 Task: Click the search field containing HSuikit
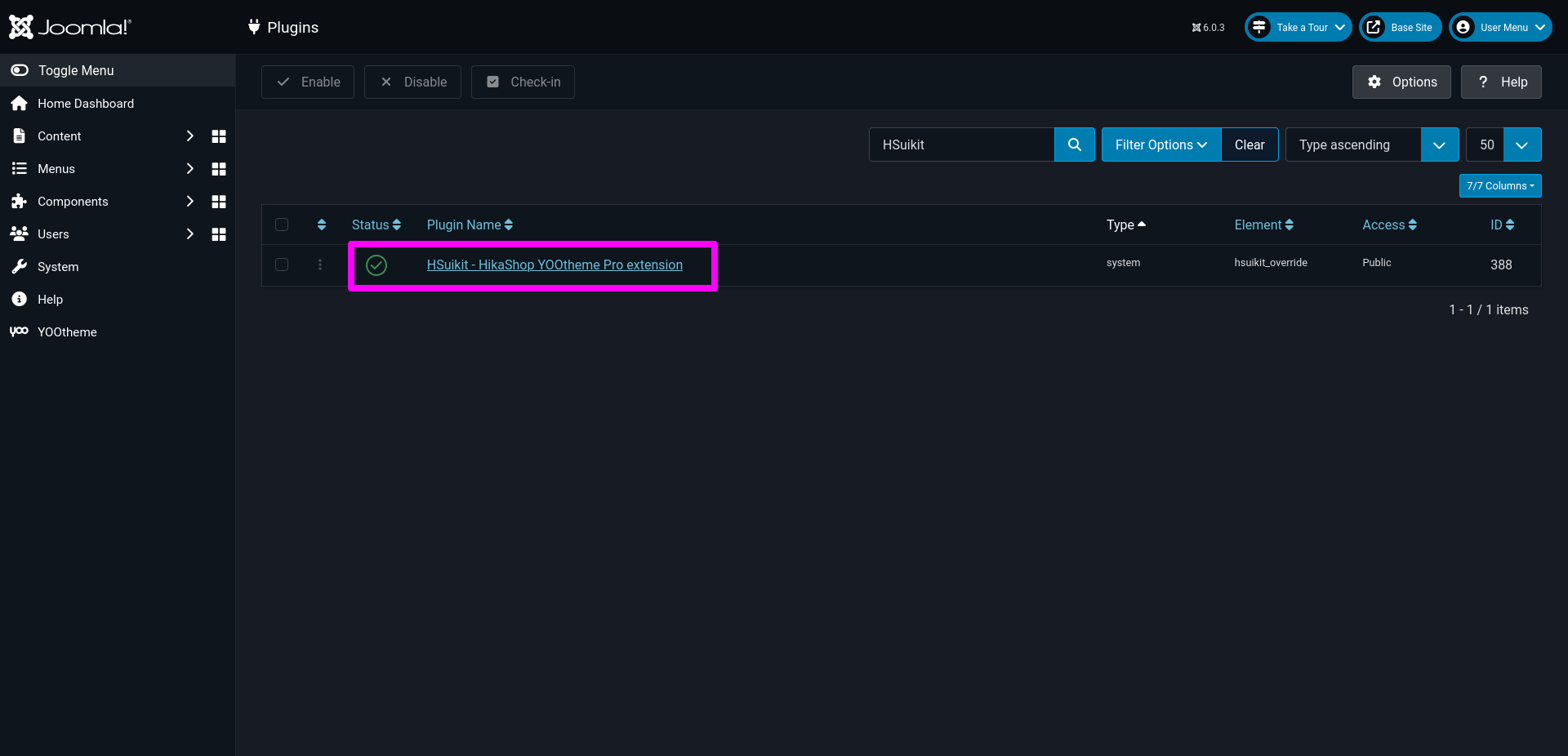(x=961, y=145)
